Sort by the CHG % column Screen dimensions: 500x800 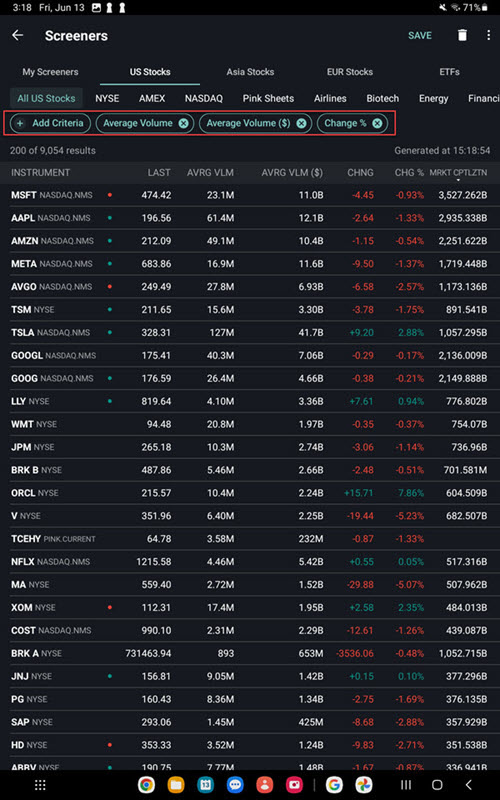click(409, 173)
